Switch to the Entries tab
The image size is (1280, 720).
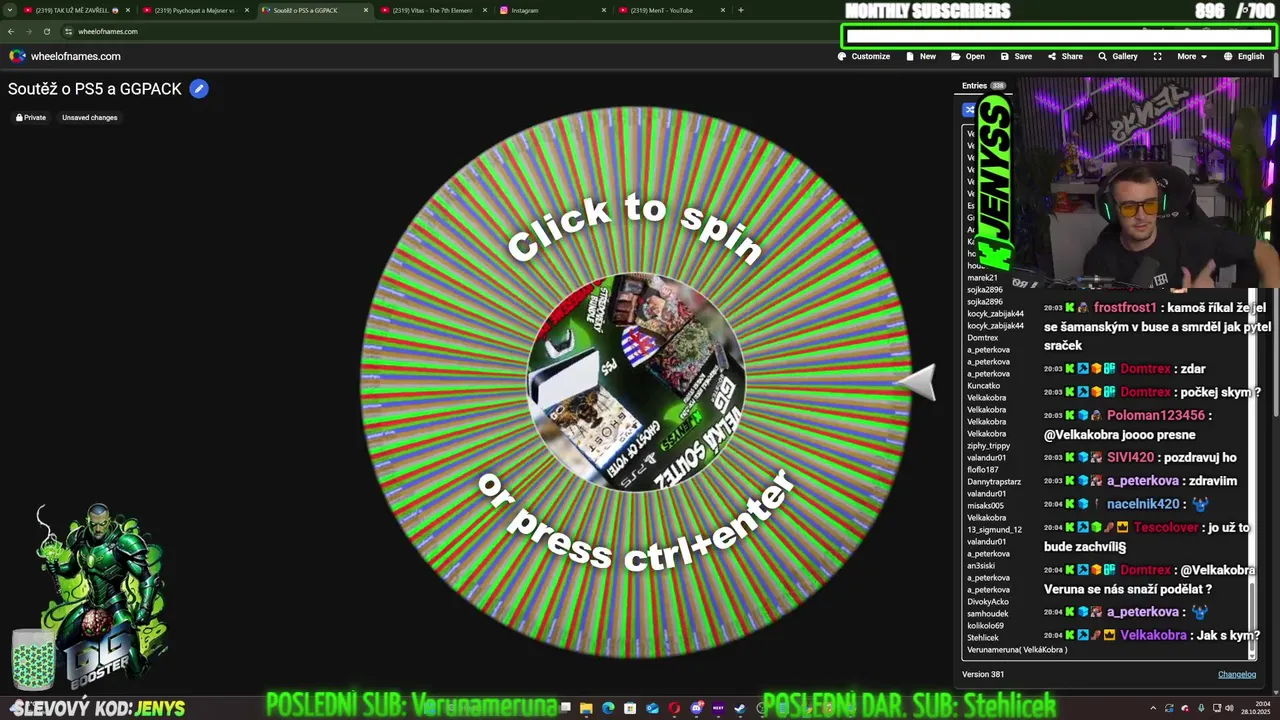[x=984, y=86]
